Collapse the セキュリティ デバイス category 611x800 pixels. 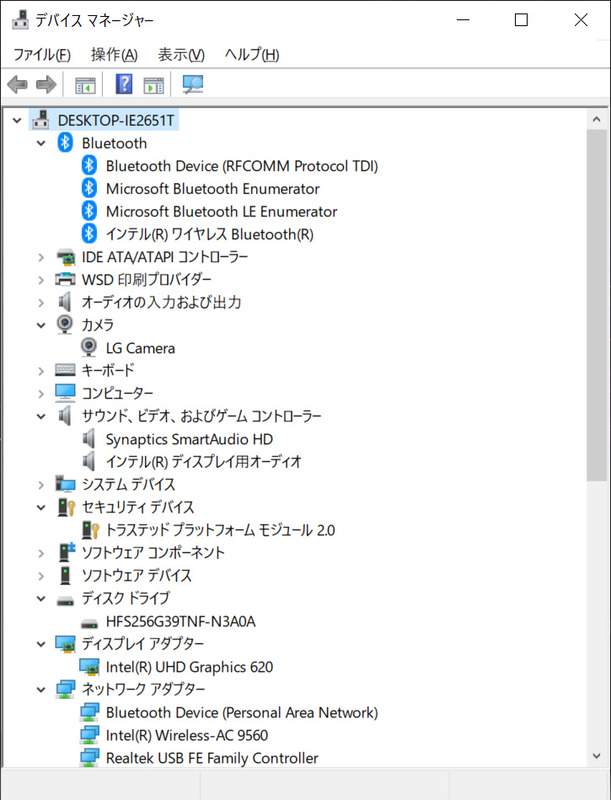point(41,508)
